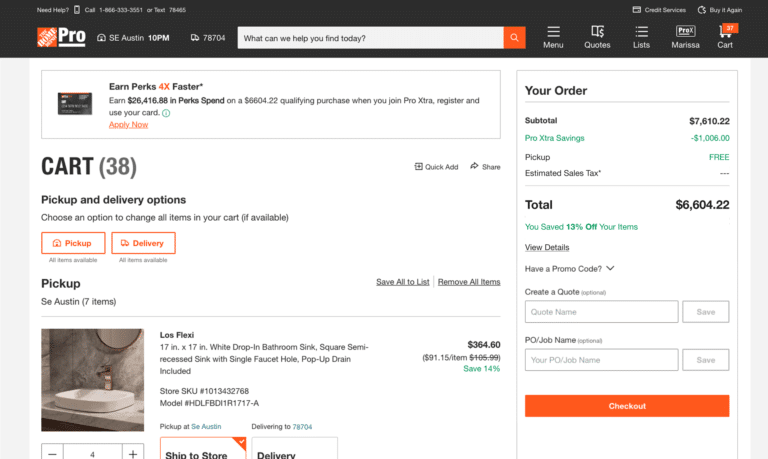Screen dimensions: 768x459
Task: Click the Apply Now link
Action: click(128, 124)
